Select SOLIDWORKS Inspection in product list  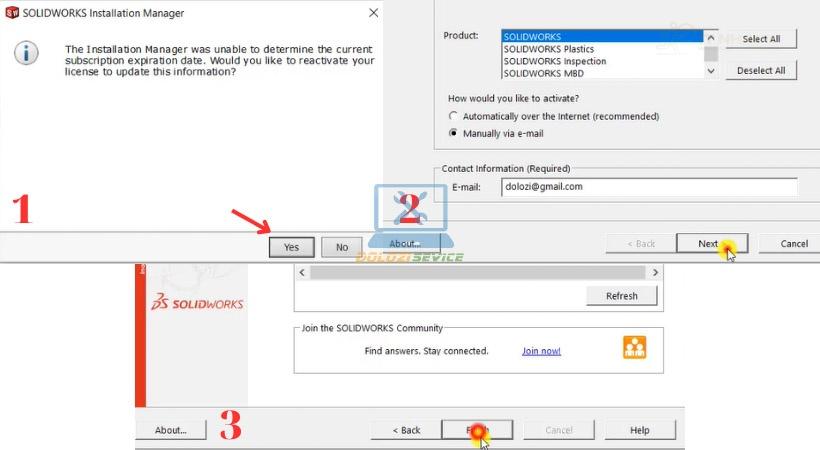554,61
